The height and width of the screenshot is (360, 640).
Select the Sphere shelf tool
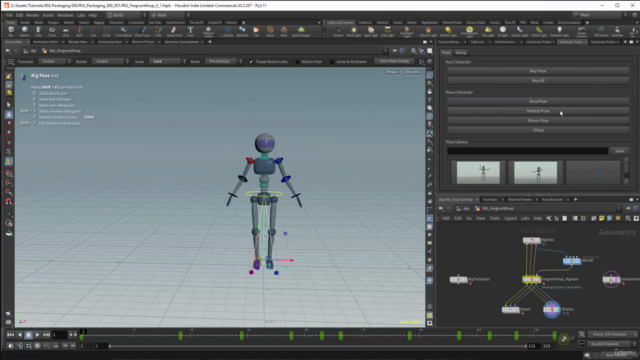[24, 31]
